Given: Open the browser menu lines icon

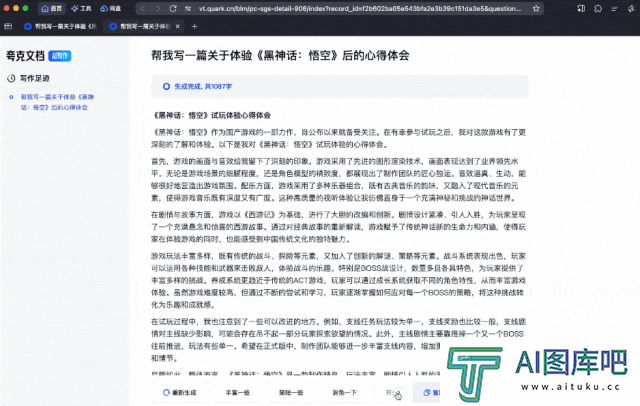Looking at the screenshot, I should [615, 8].
